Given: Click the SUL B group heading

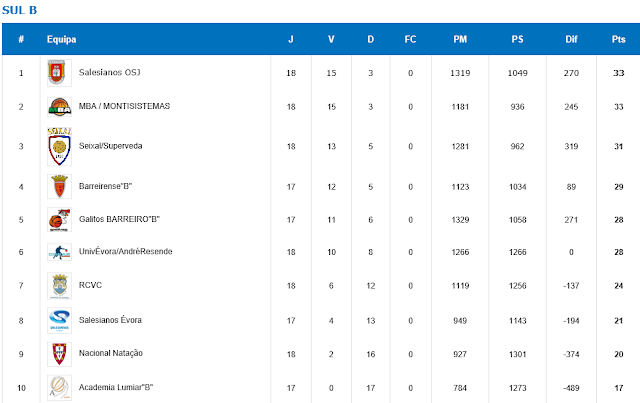Looking at the screenshot, I should pos(19,10).
